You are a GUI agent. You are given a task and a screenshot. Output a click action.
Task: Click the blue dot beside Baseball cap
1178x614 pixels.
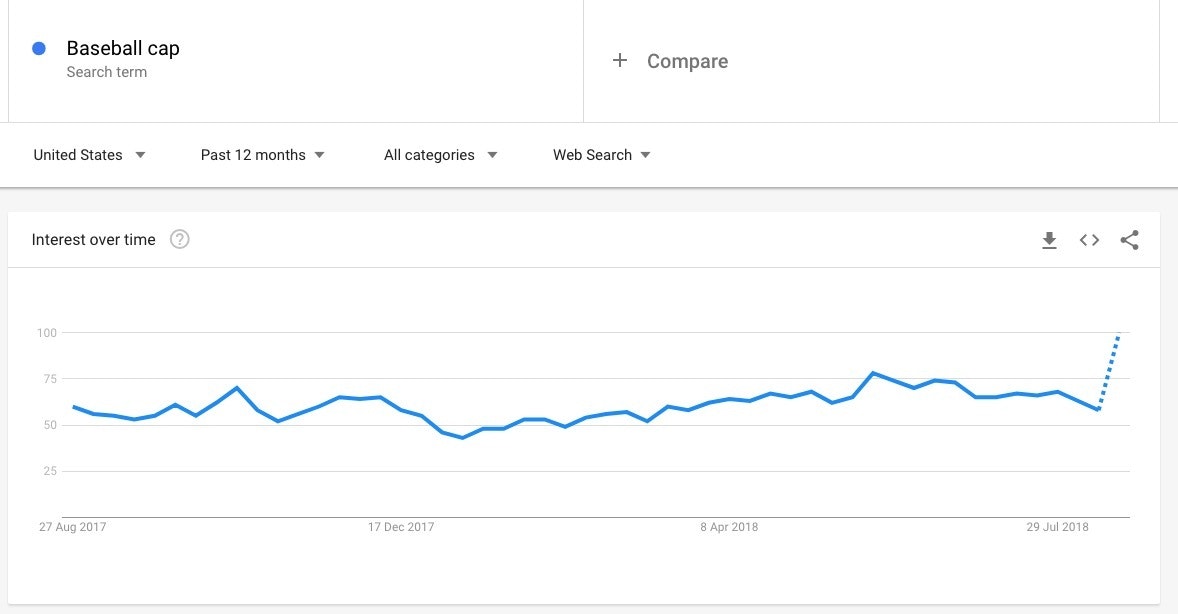39,48
